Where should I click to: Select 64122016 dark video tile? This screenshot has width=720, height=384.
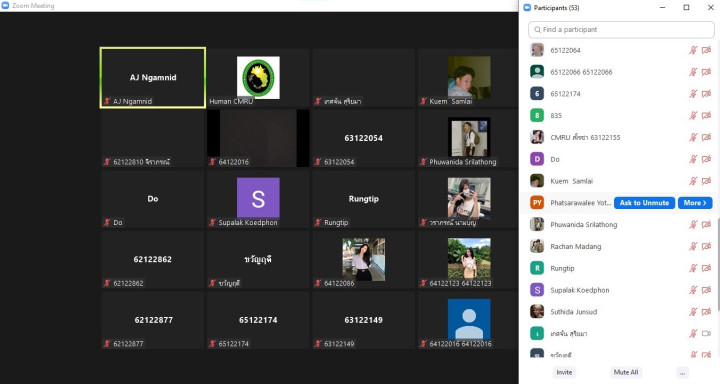pyautogui.click(x=258, y=138)
